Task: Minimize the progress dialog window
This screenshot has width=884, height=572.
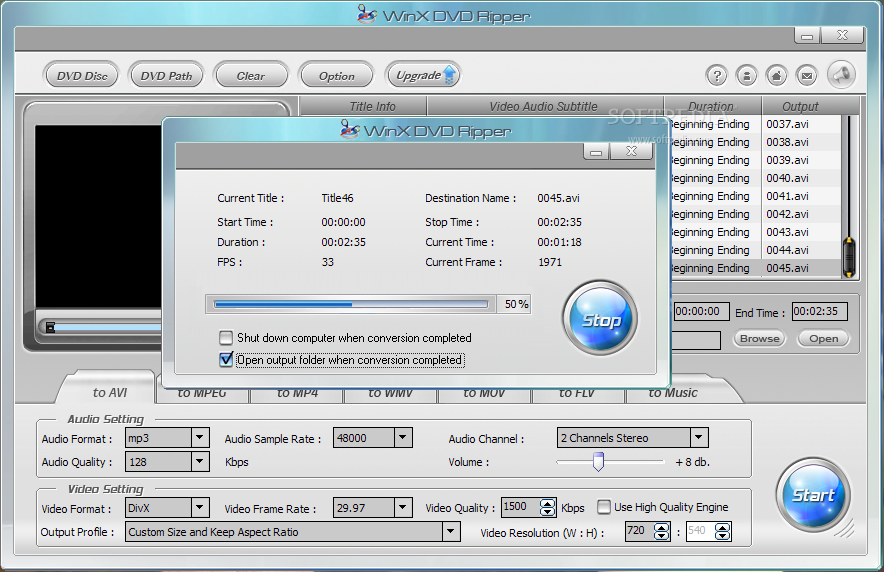Action: pyautogui.click(x=596, y=151)
